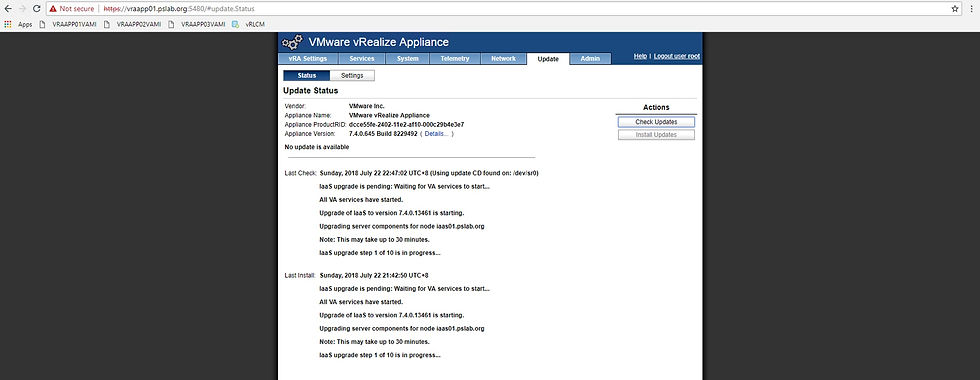Switch to the vRA Settings tab
980x380 pixels.
click(x=308, y=59)
